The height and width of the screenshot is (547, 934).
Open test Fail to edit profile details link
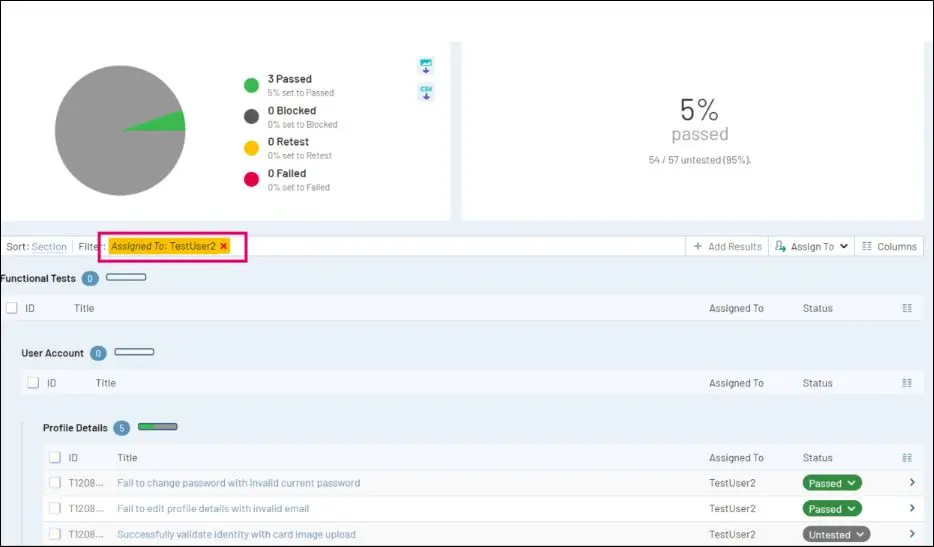tap(213, 508)
